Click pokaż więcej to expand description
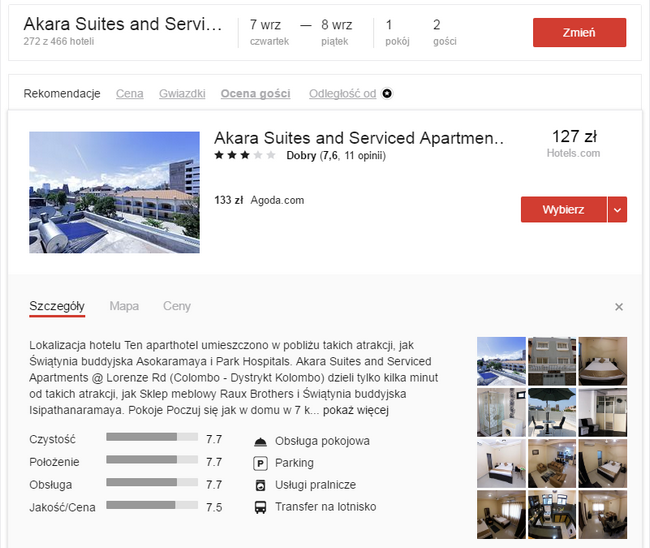This screenshot has height=548, width=650. pyautogui.click(x=356, y=410)
